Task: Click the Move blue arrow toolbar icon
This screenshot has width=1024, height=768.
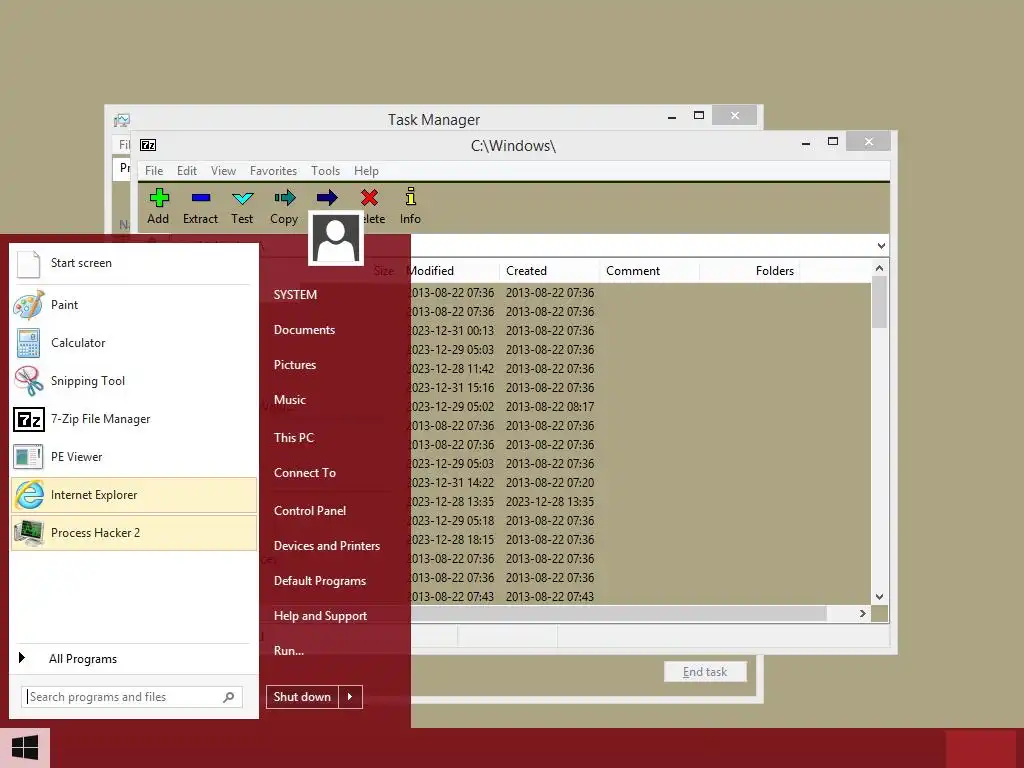Action: pos(327,197)
